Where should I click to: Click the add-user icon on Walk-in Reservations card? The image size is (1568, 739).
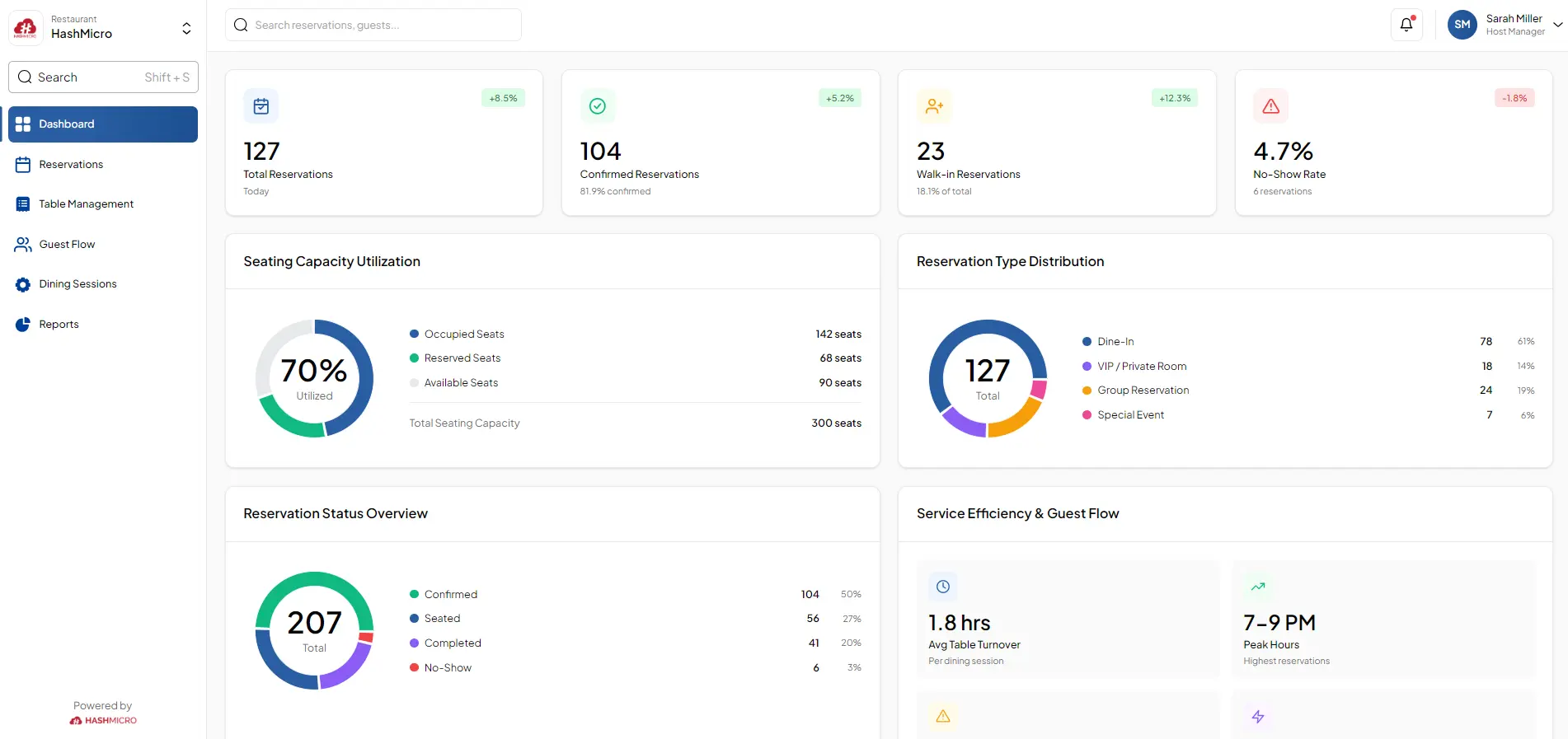(934, 106)
